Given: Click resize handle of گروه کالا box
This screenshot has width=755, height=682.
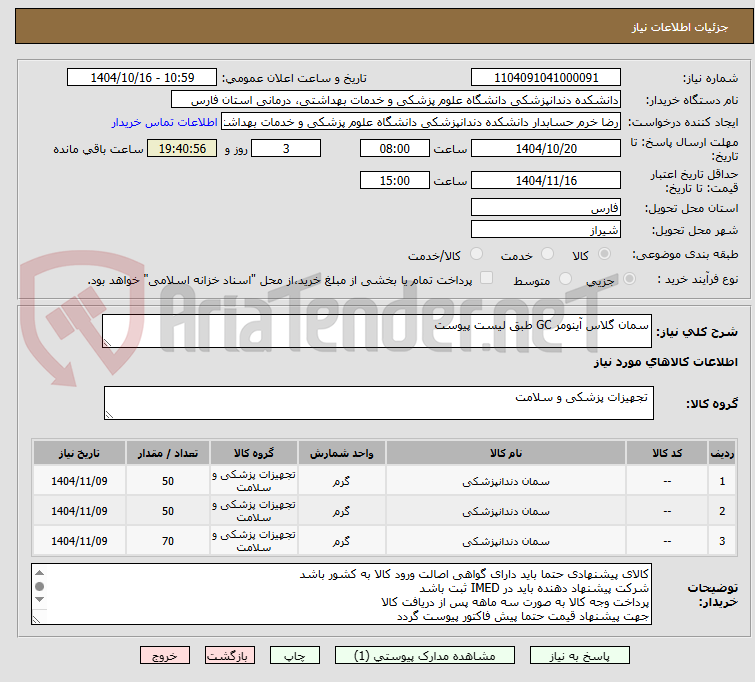Looking at the screenshot, I should coord(109,415).
